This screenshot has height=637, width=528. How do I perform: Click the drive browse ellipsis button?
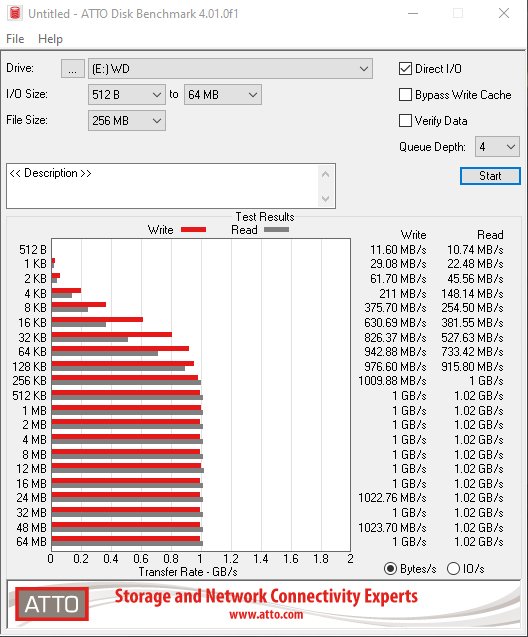coord(73,69)
